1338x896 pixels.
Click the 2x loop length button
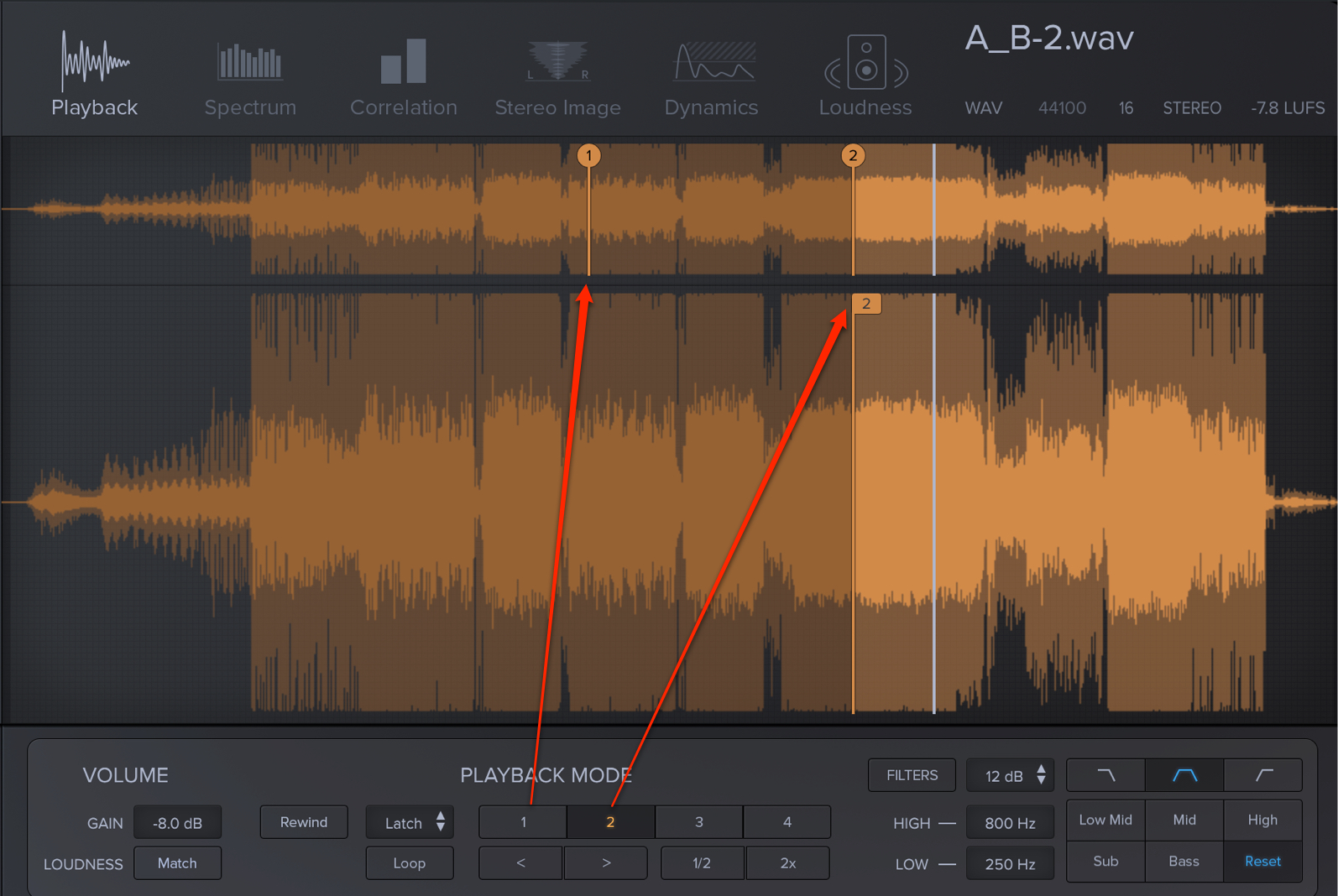tap(788, 862)
